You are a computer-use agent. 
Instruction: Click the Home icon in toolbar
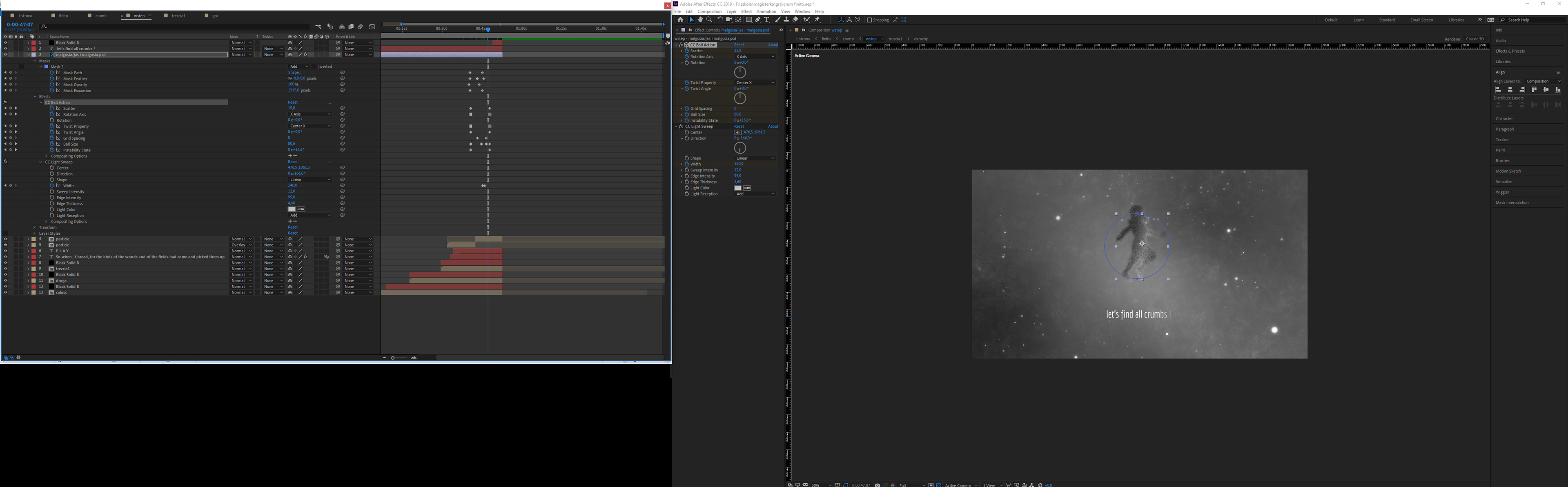681,20
